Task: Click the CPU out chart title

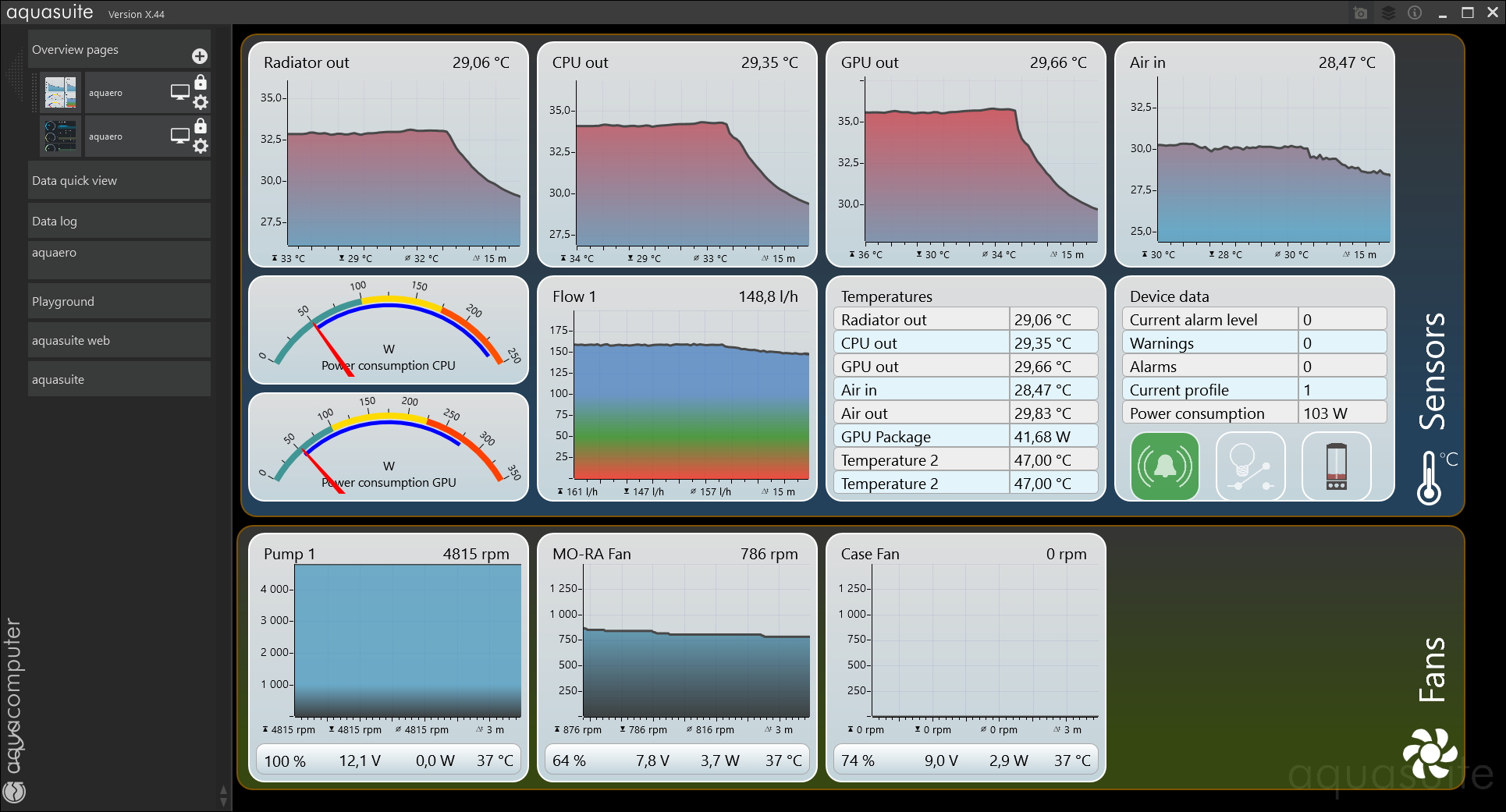Action: 580,62
